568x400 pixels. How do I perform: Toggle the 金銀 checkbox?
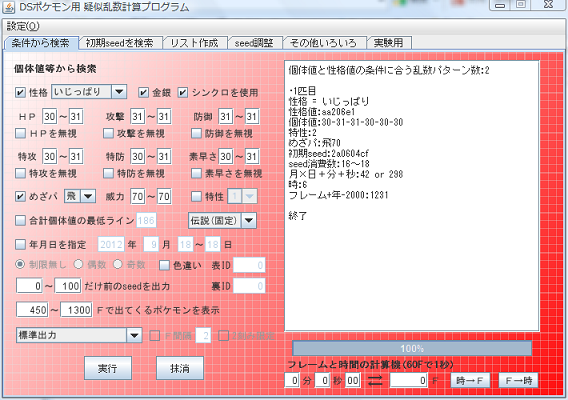[x=143, y=92]
